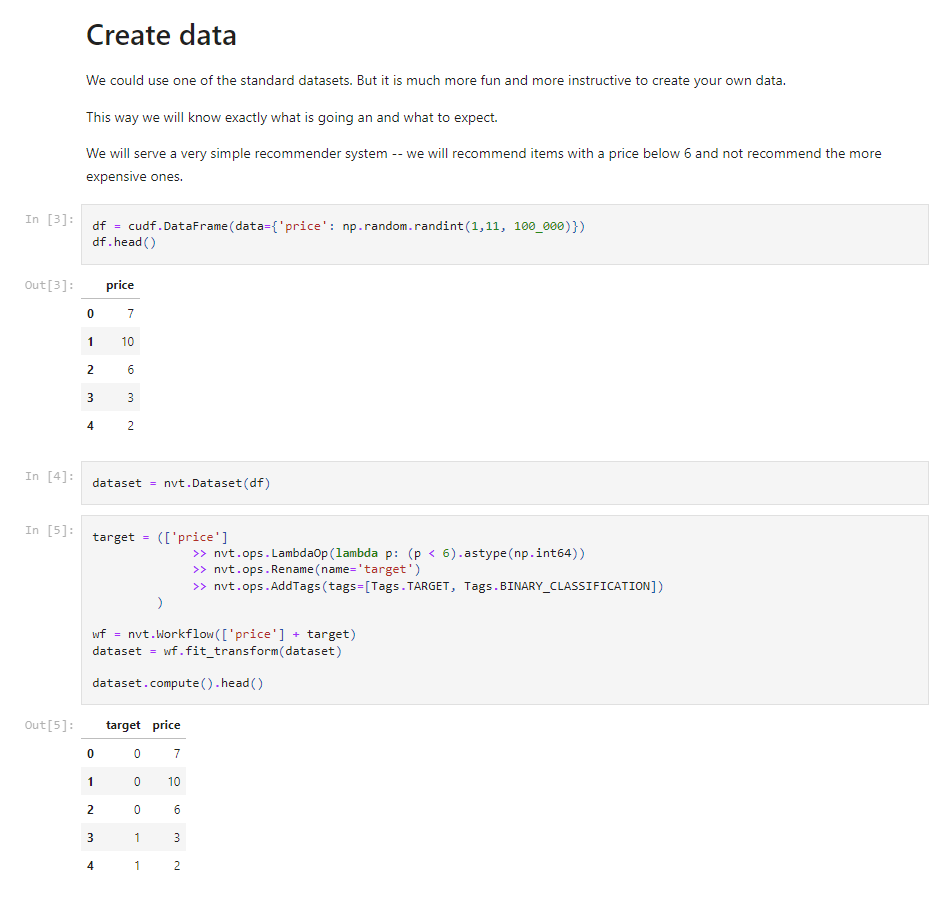Click price value 10 in Out[5] table

174,782
